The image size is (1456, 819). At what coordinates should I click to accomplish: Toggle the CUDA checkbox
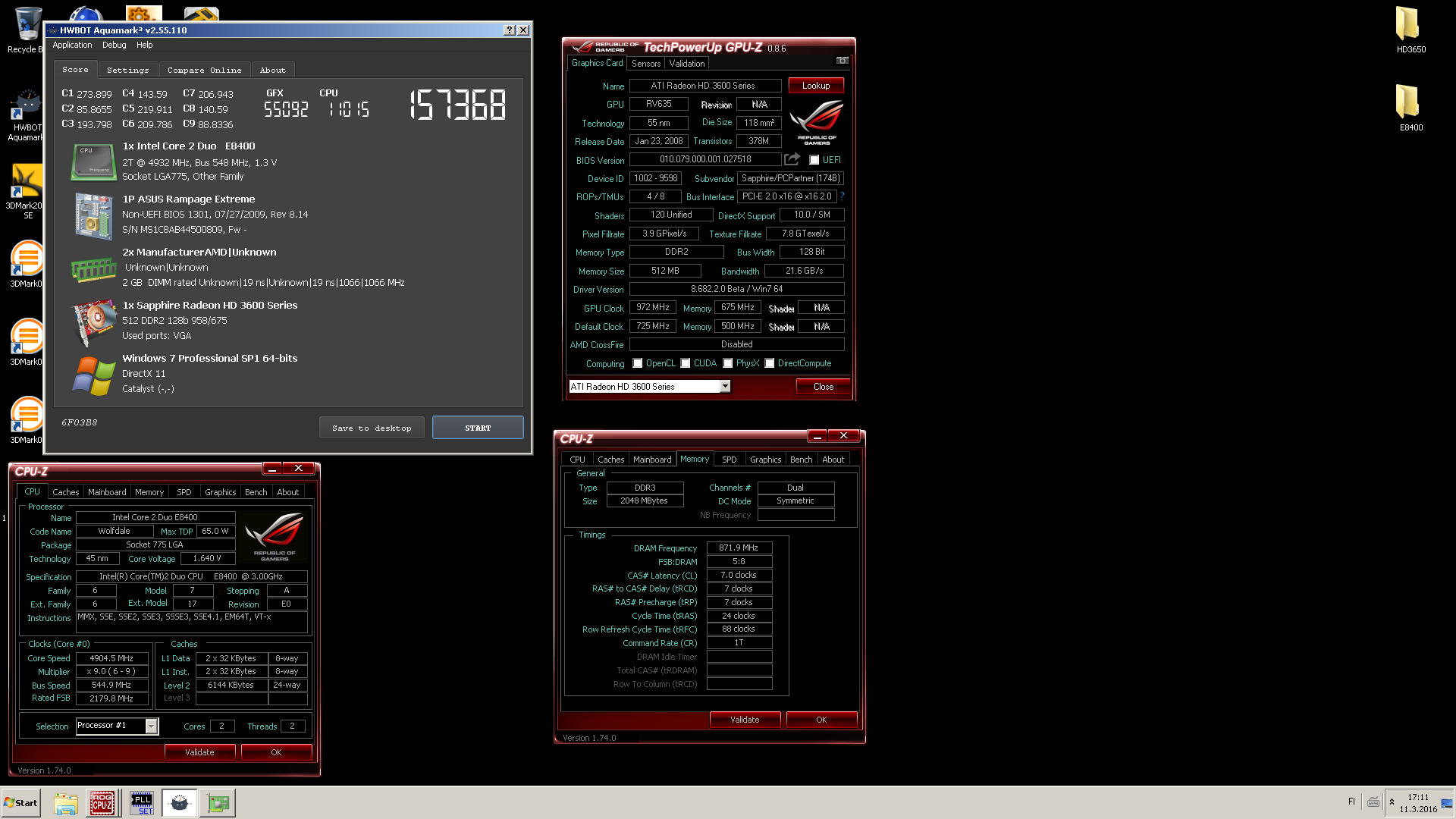686,363
